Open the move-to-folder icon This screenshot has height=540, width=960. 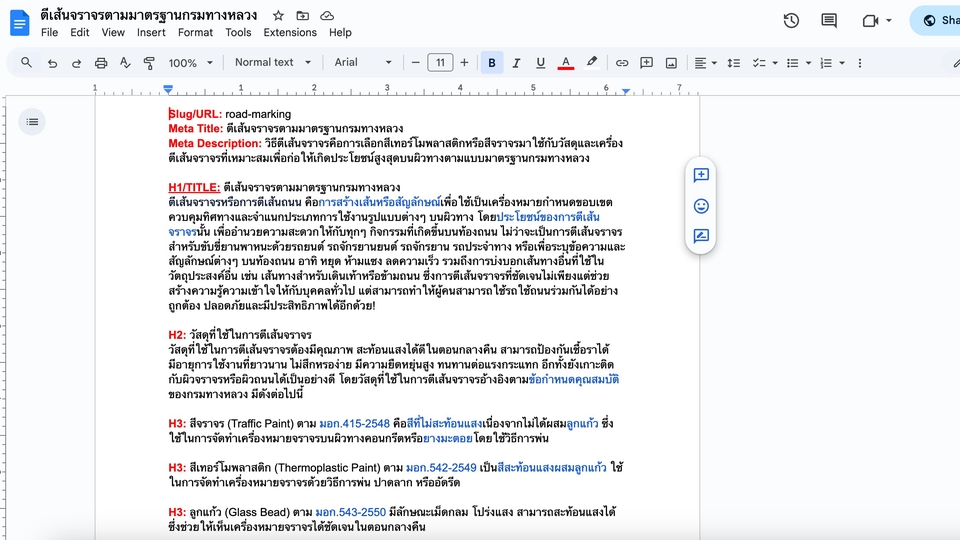tap(302, 15)
